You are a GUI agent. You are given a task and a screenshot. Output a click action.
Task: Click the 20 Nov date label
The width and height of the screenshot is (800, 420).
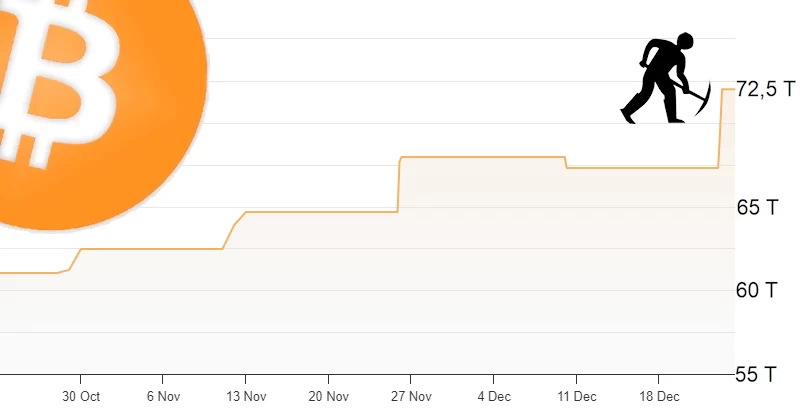coord(329,396)
